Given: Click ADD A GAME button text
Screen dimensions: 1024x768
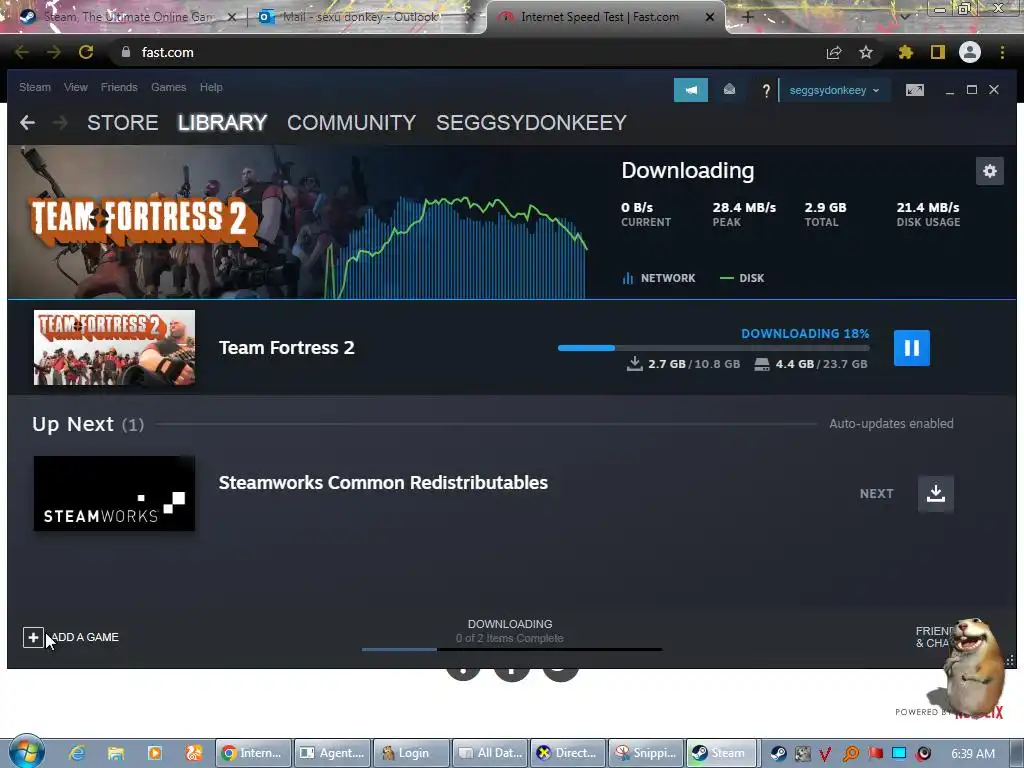Looking at the screenshot, I should pyautogui.click(x=85, y=637).
